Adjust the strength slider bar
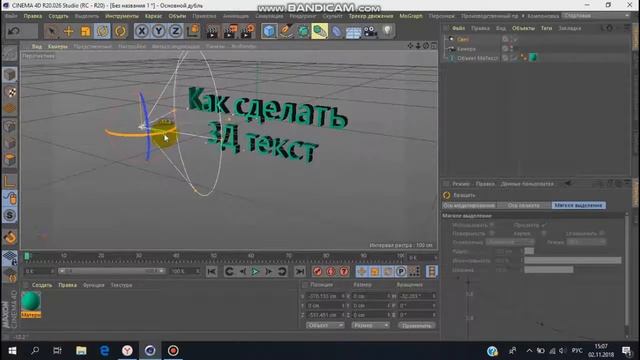640x360 pixels. click(x=573, y=260)
